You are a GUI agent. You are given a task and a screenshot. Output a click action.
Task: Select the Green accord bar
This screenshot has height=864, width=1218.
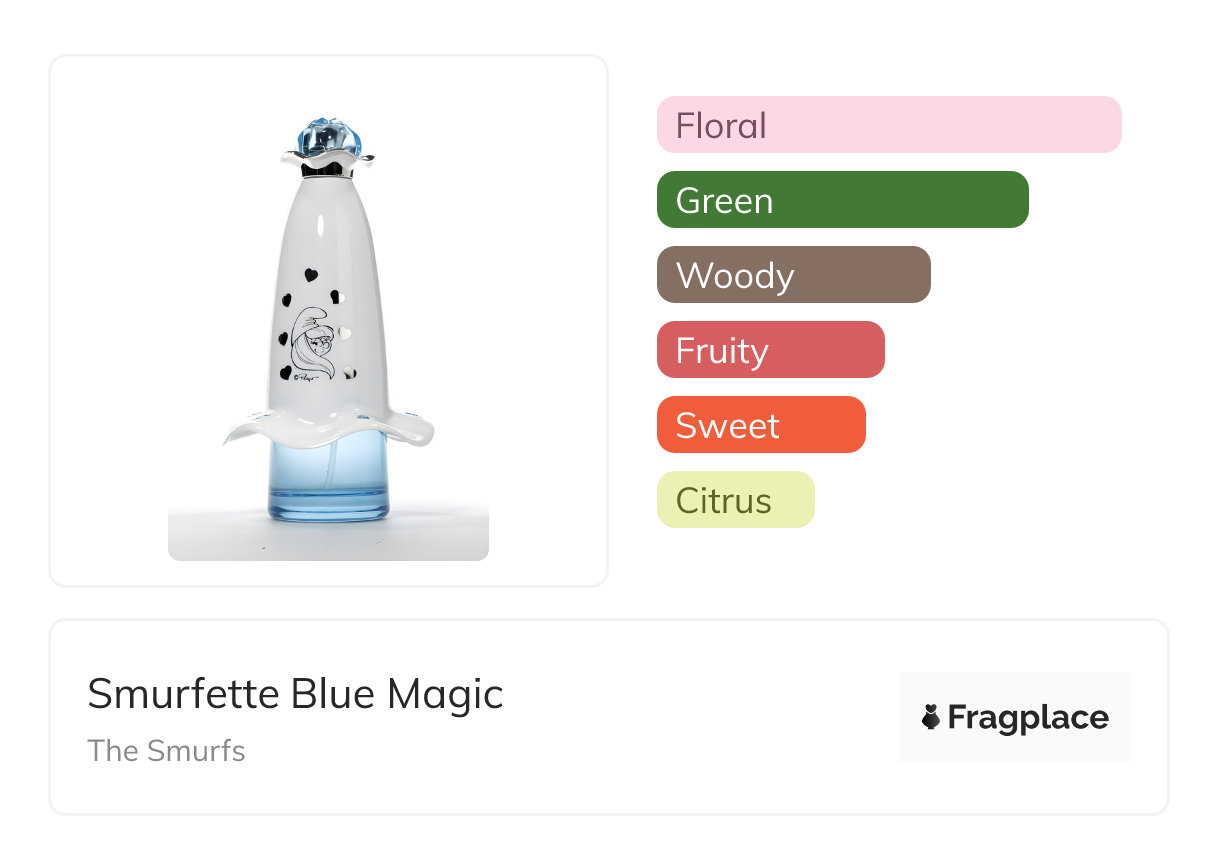click(842, 200)
